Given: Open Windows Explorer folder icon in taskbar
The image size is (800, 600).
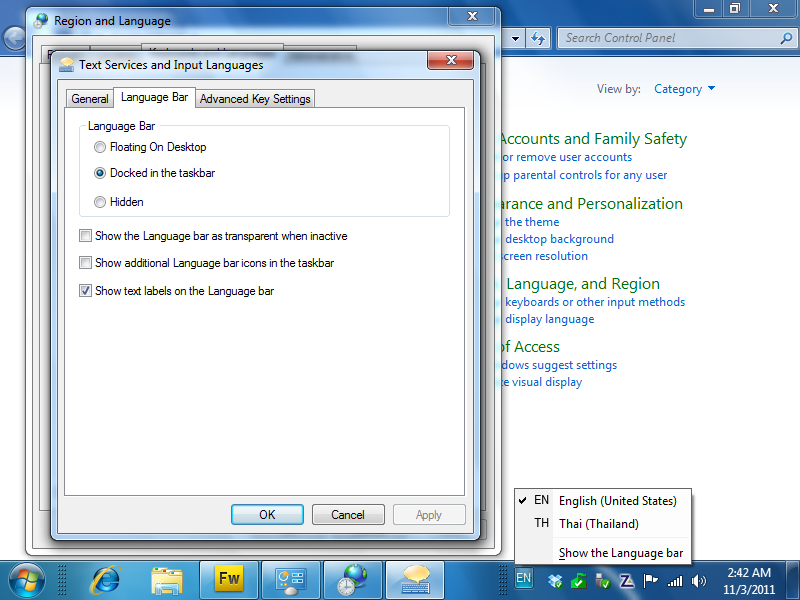Looking at the screenshot, I should 167,581.
